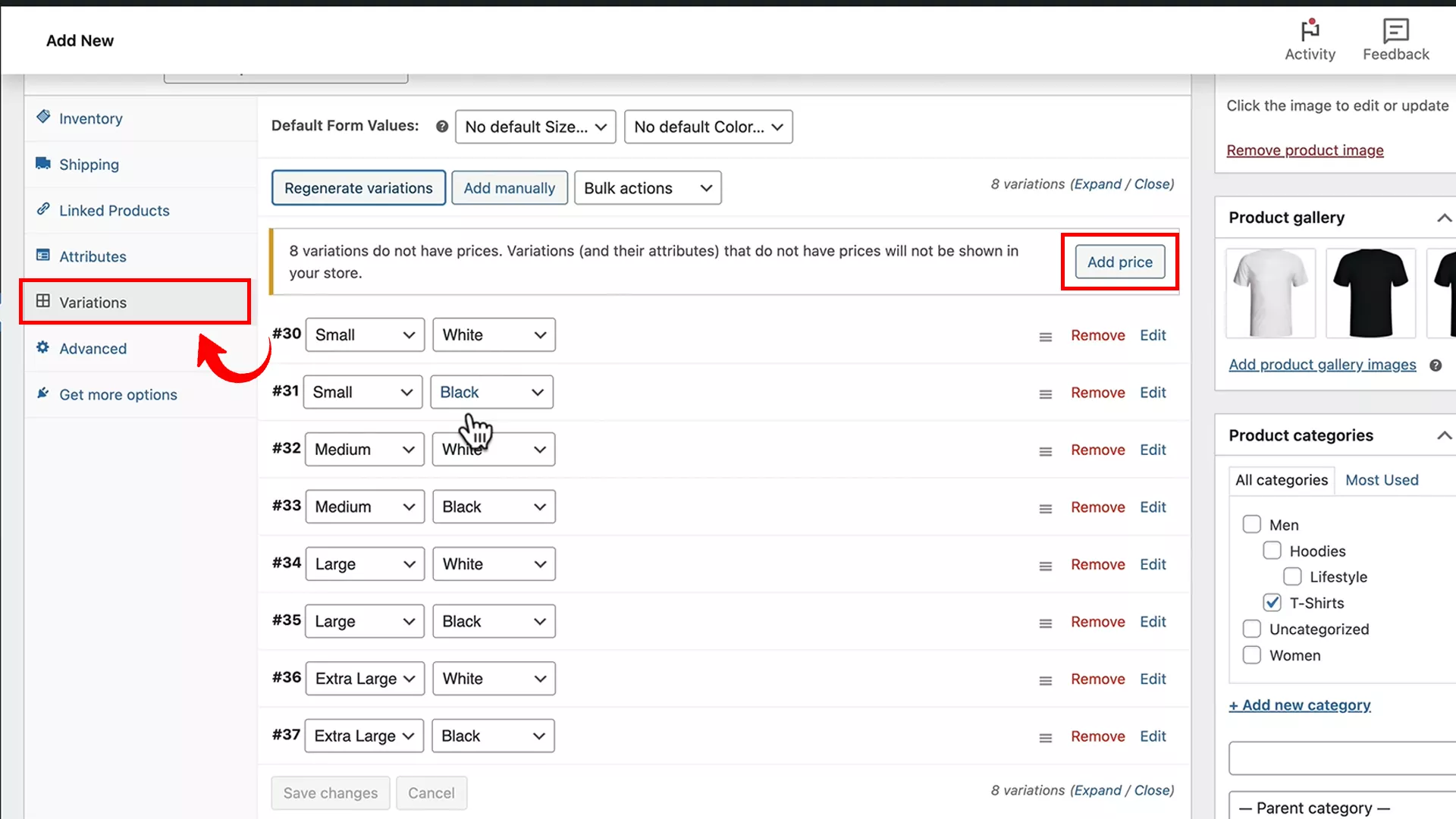
Task: Click the Feedback icon
Action: [x=1395, y=32]
